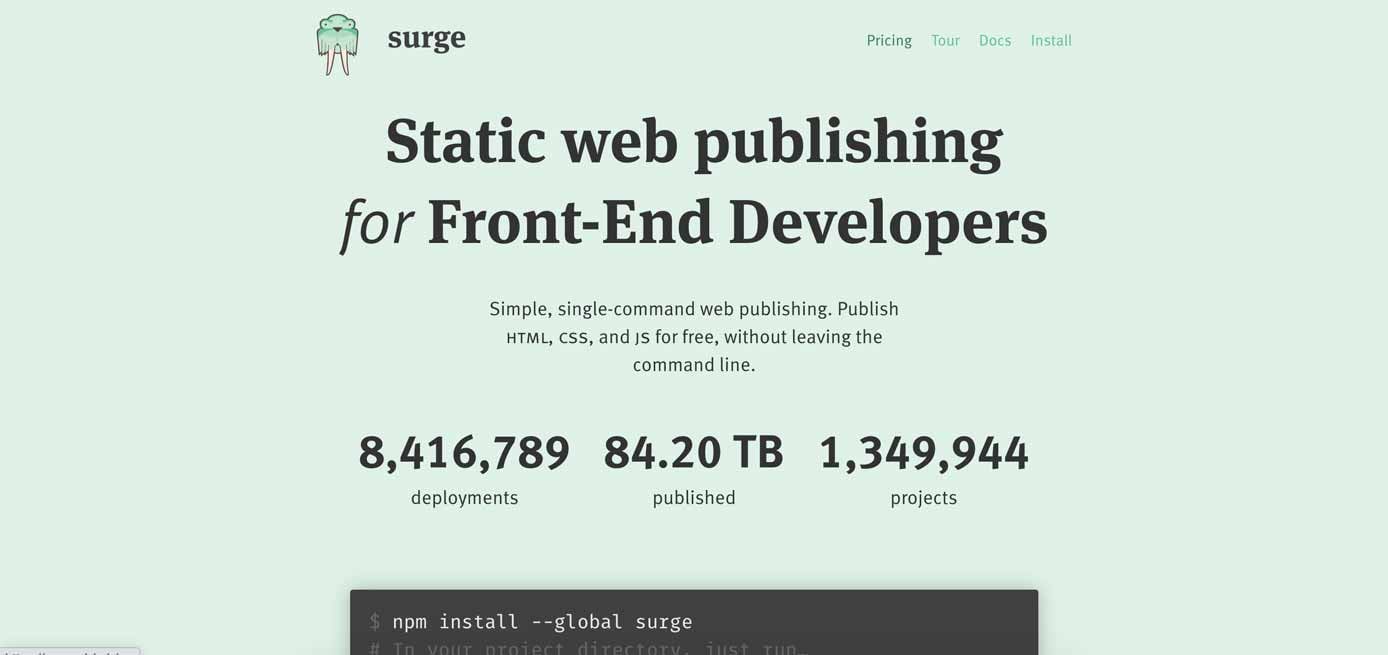
Task: Open the Tour page
Action: point(945,40)
